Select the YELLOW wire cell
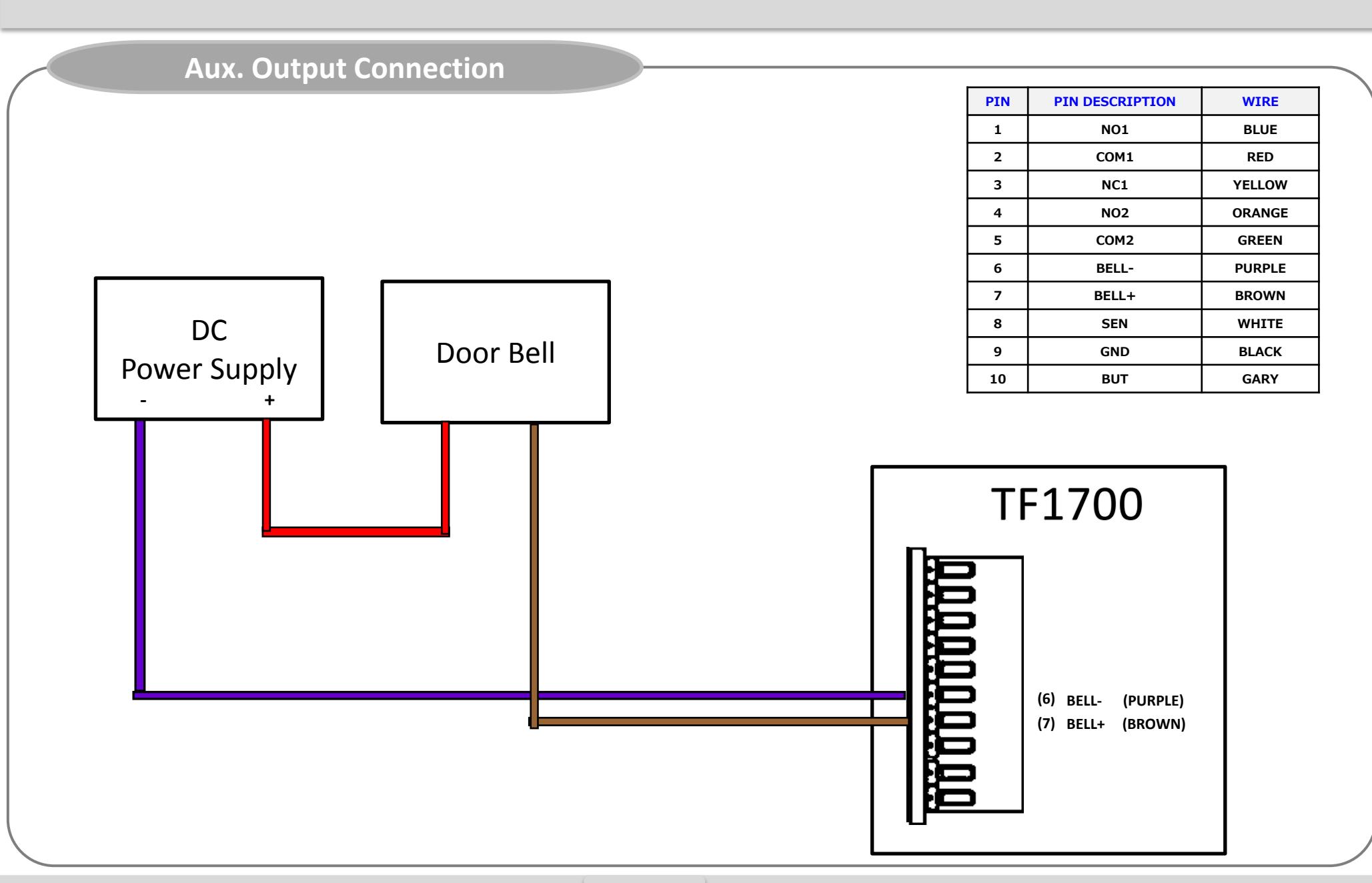Viewport: 1372px width, 883px height. [1260, 185]
